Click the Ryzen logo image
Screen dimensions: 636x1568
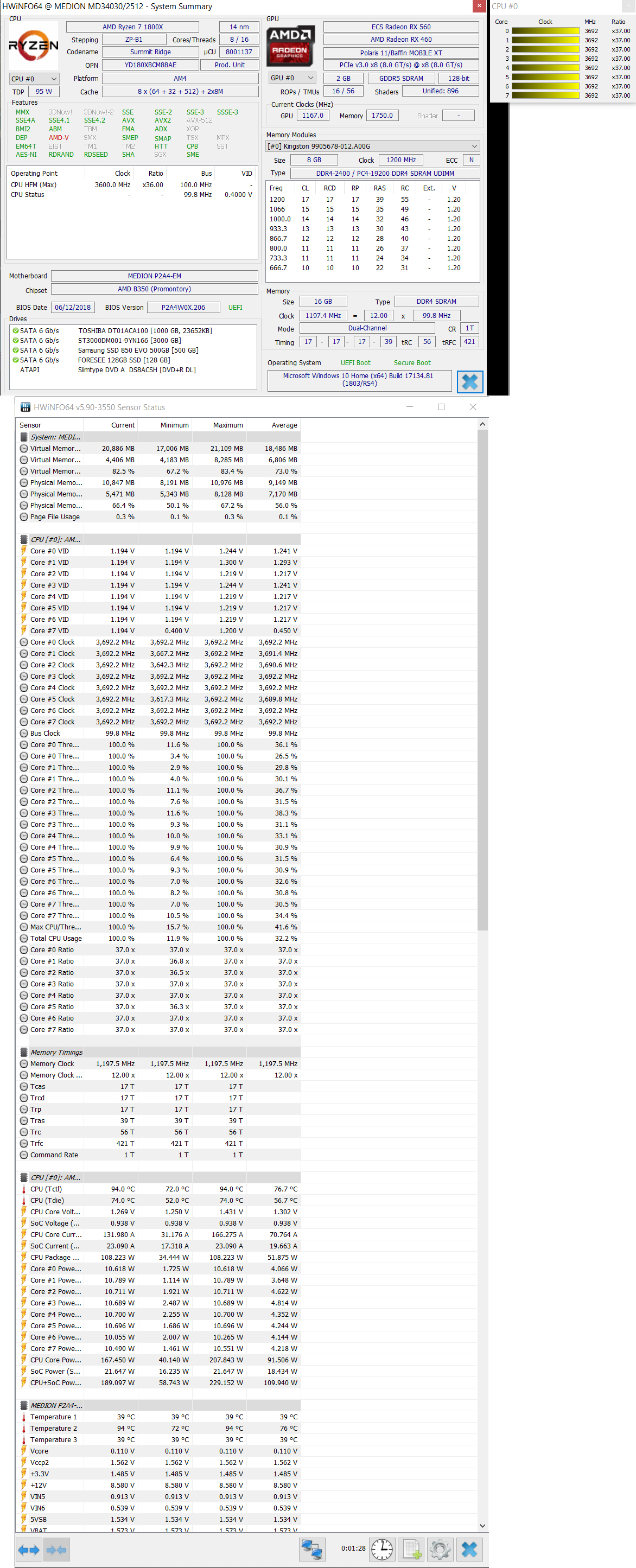34,45
